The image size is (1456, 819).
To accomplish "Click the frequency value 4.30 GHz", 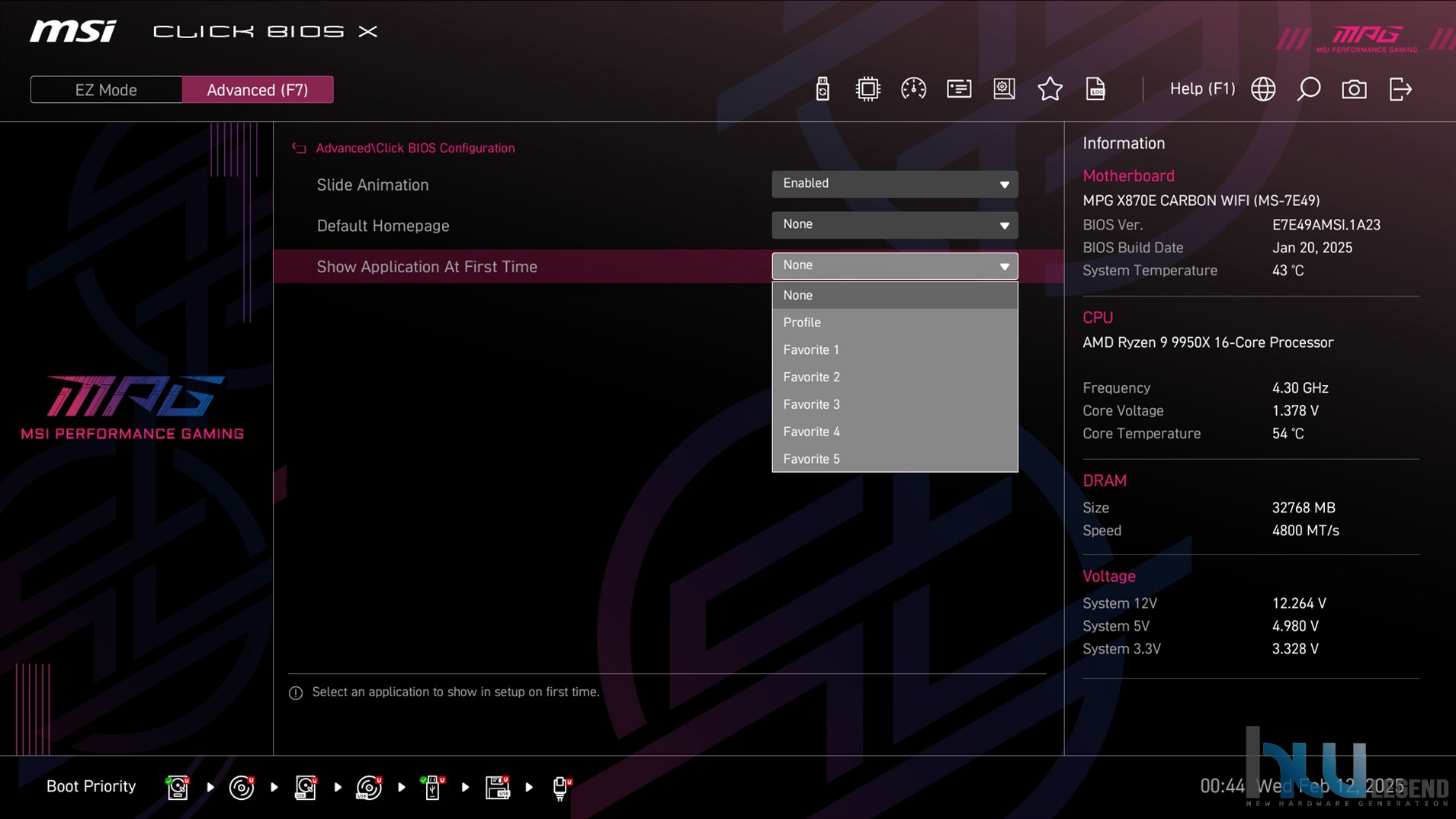I will 1300,388.
